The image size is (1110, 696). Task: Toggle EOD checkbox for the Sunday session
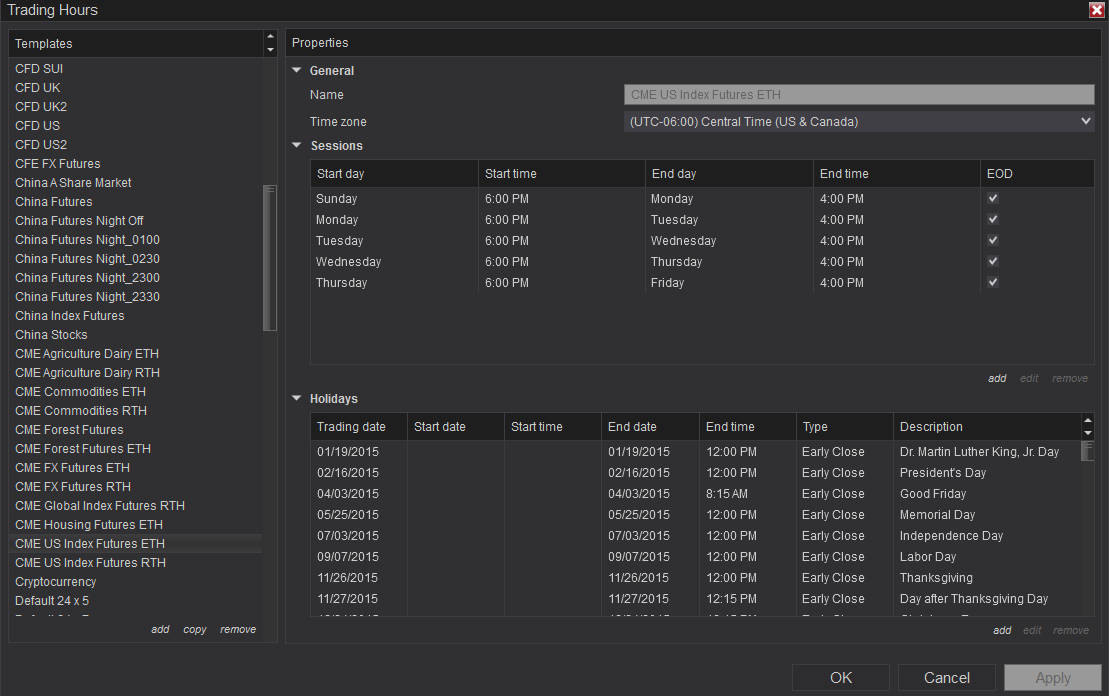993,199
